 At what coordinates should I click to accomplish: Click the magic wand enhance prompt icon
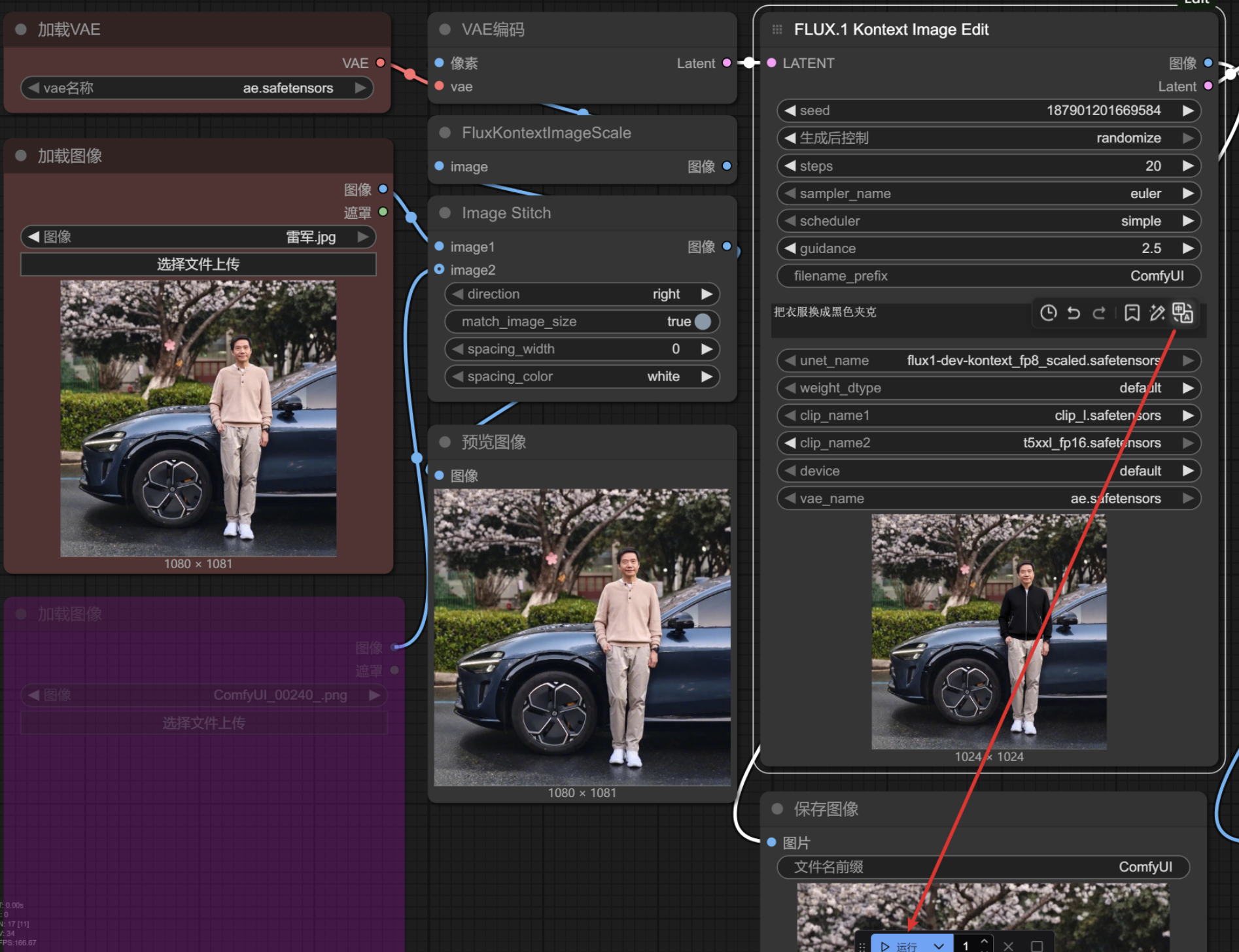(1157, 313)
